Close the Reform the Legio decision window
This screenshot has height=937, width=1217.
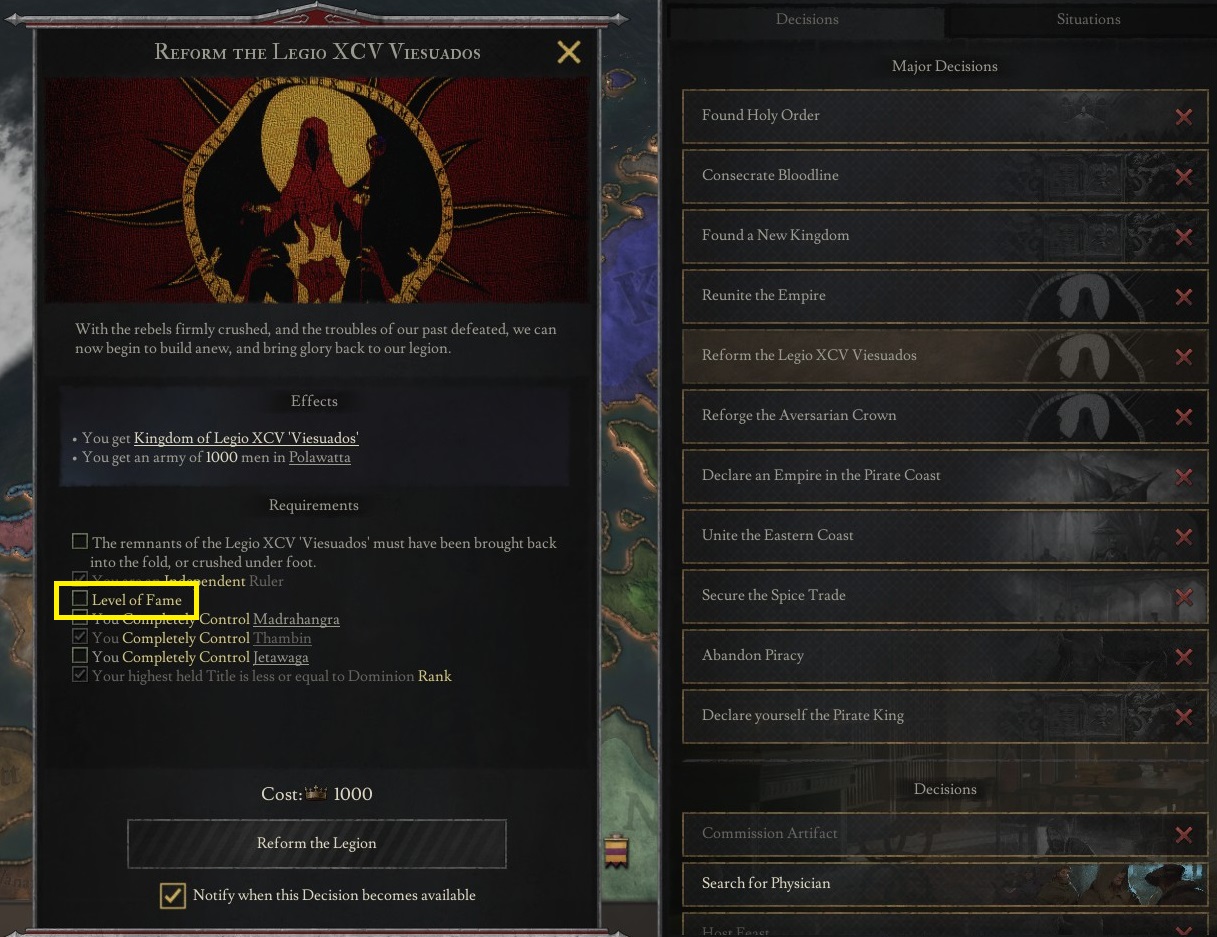(x=568, y=52)
